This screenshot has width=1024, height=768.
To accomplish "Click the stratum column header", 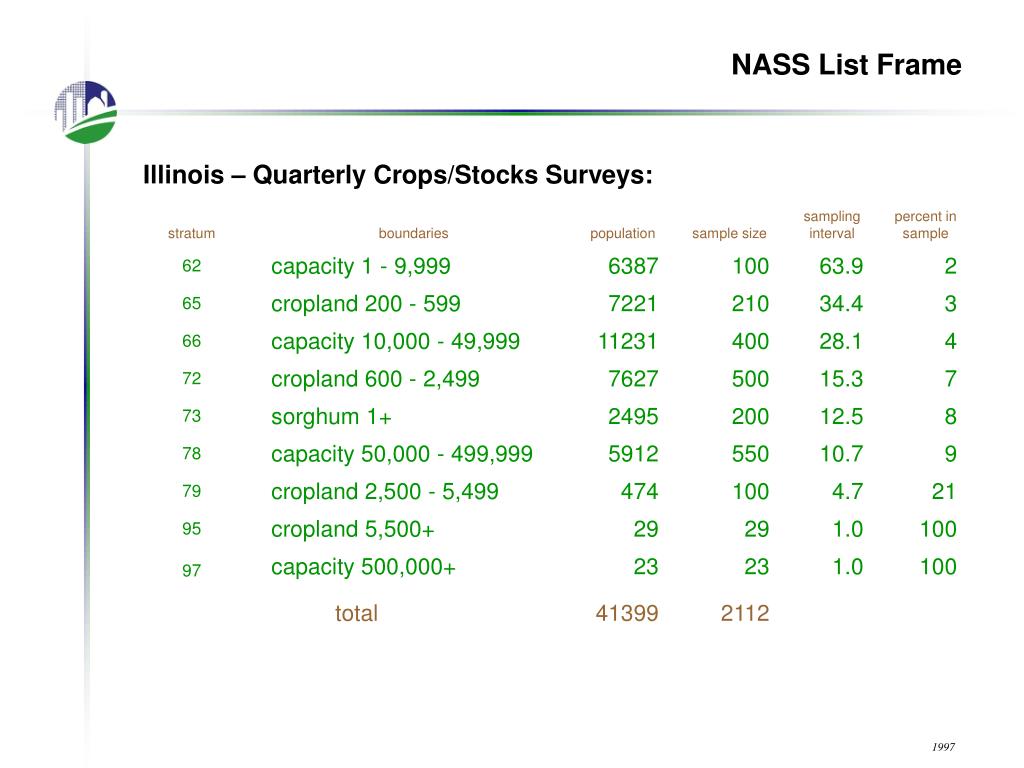I will point(191,233).
